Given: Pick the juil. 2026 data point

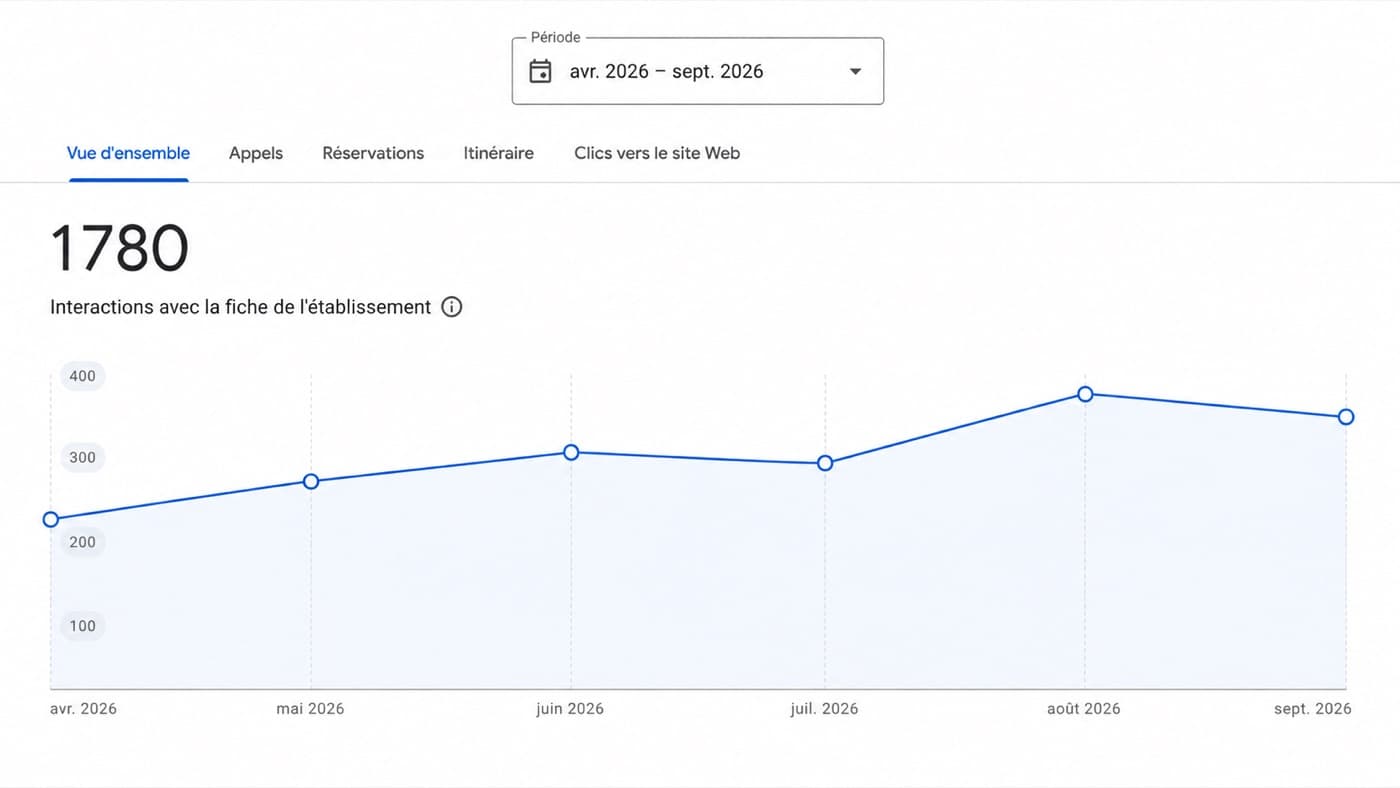Looking at the screenshot, I should pos(825,463).
